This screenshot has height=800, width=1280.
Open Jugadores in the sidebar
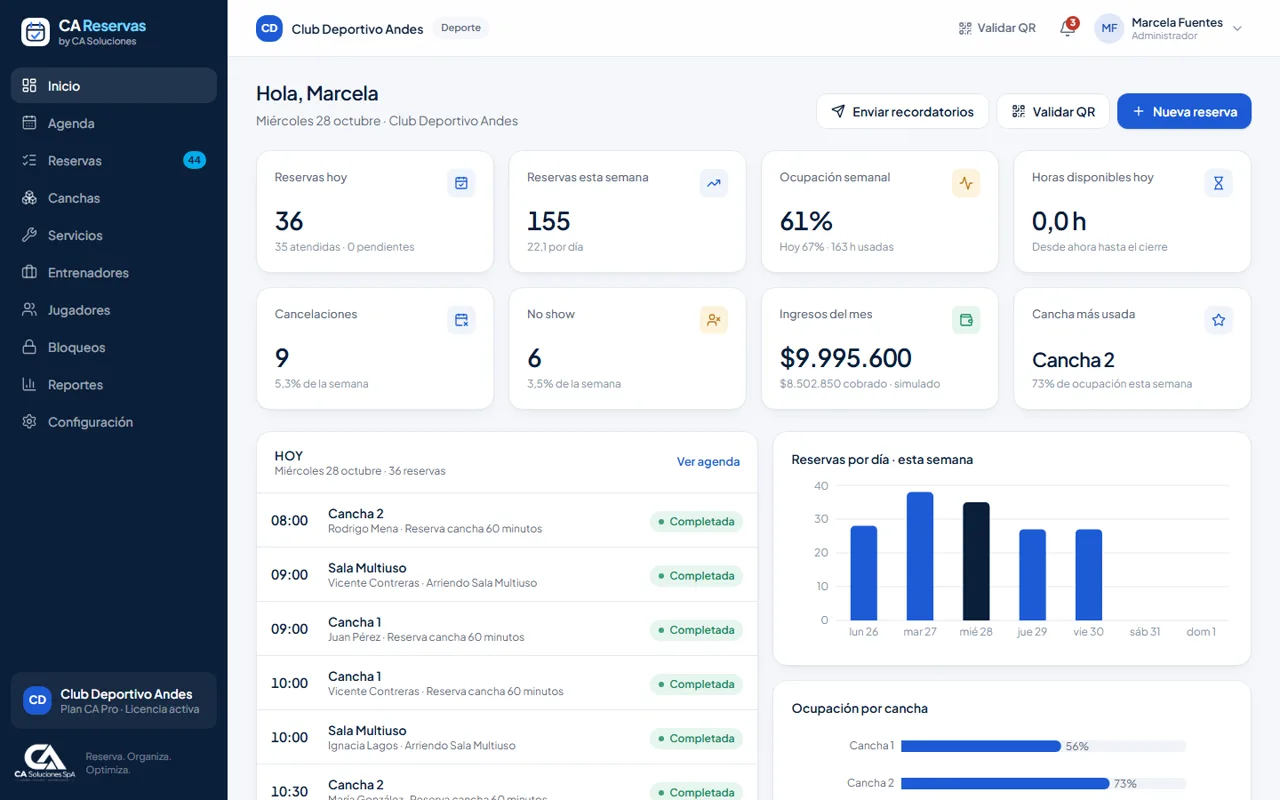[x=114, y=310]
